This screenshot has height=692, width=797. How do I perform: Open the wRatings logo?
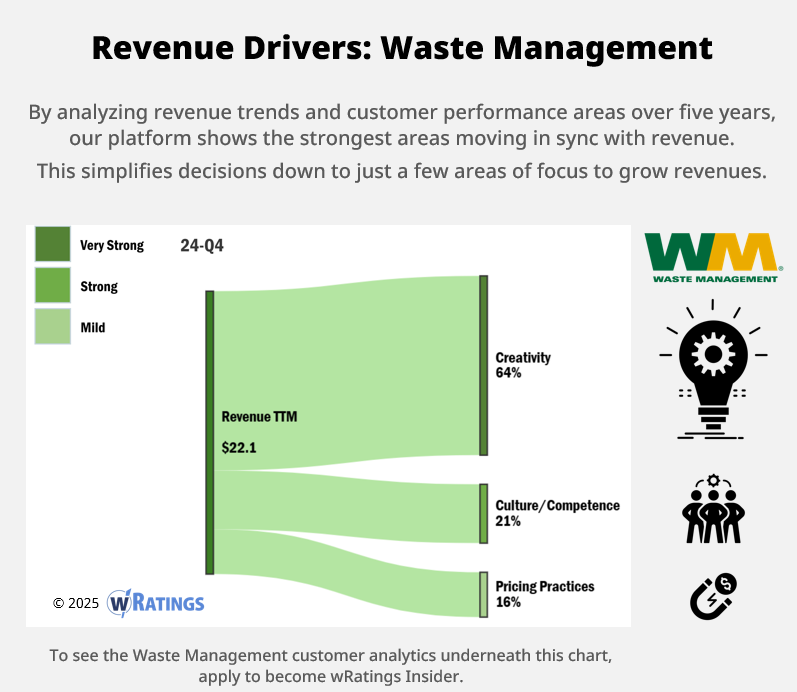pos(156,603)
